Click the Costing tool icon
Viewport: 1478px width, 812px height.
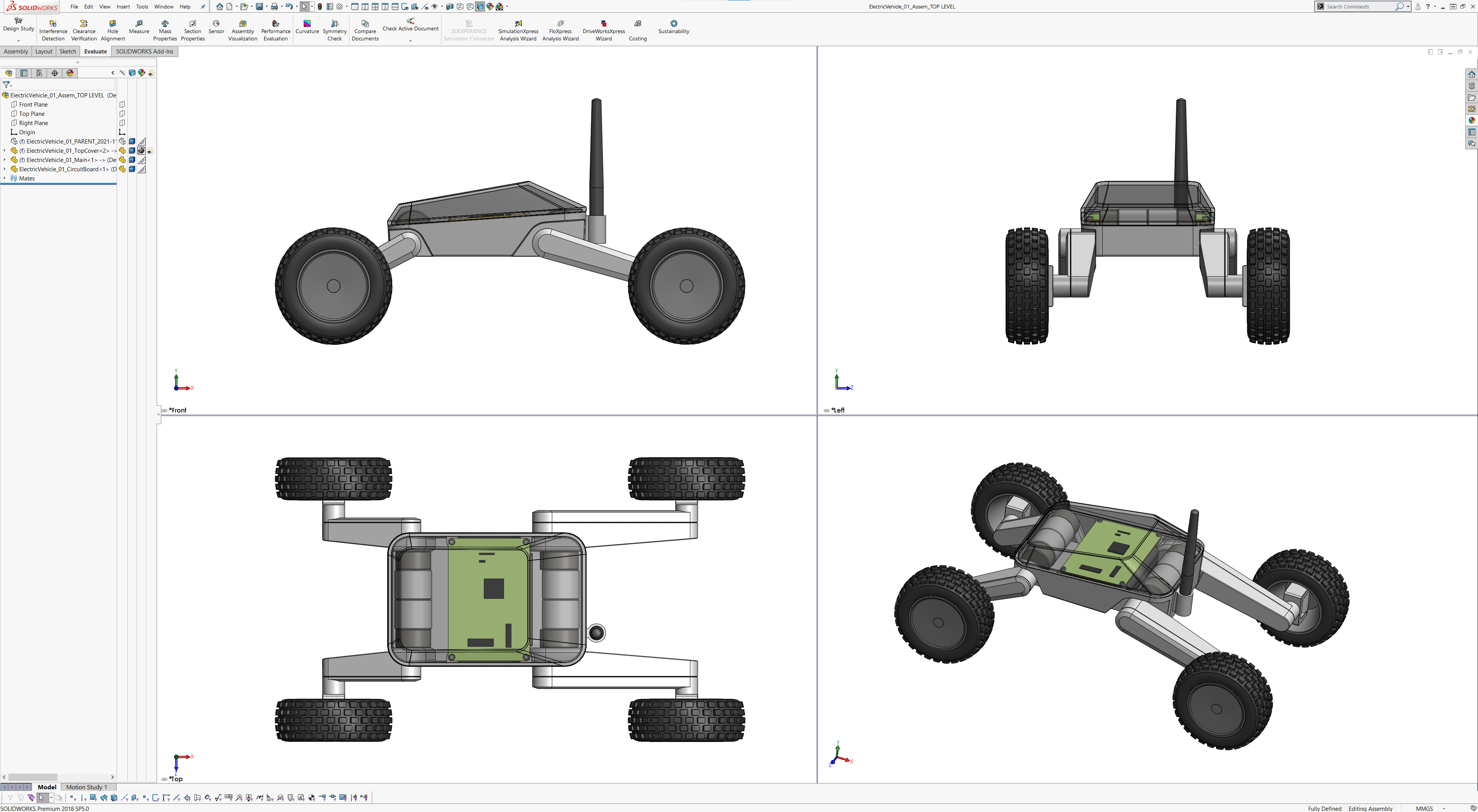pos(637,23)
